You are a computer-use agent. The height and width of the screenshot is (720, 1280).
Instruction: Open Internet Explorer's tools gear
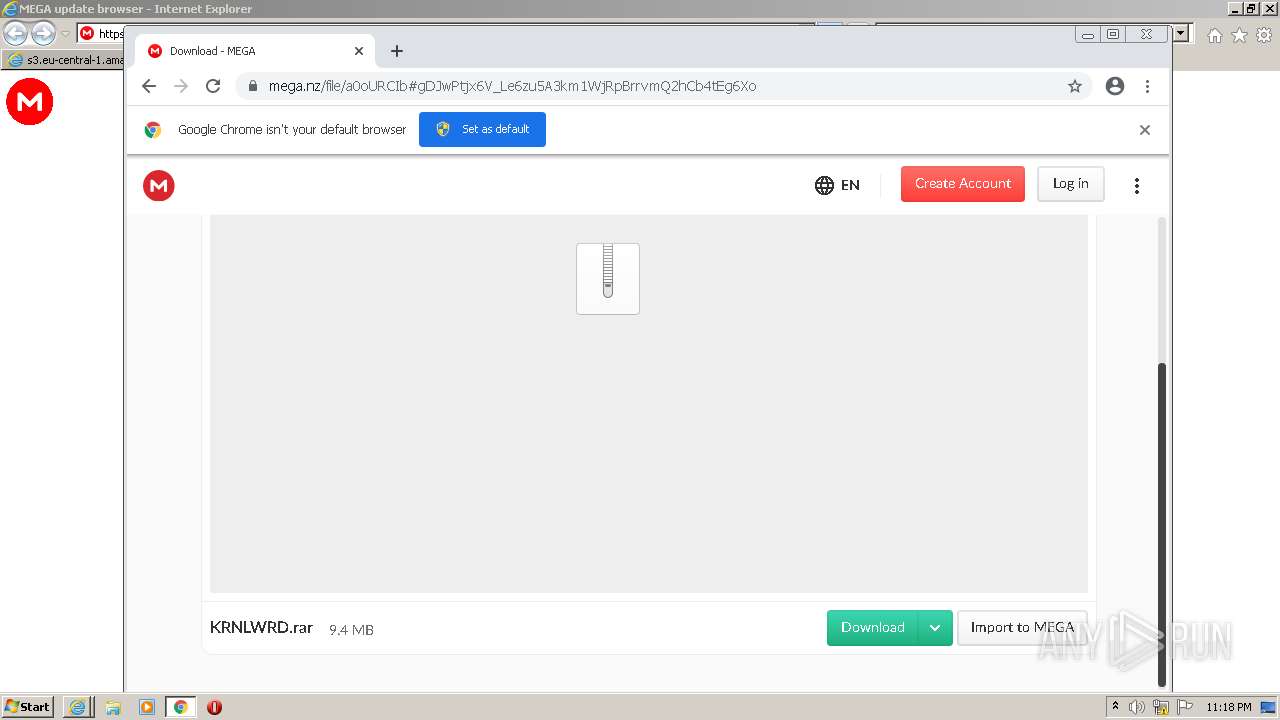[1264, 35]
